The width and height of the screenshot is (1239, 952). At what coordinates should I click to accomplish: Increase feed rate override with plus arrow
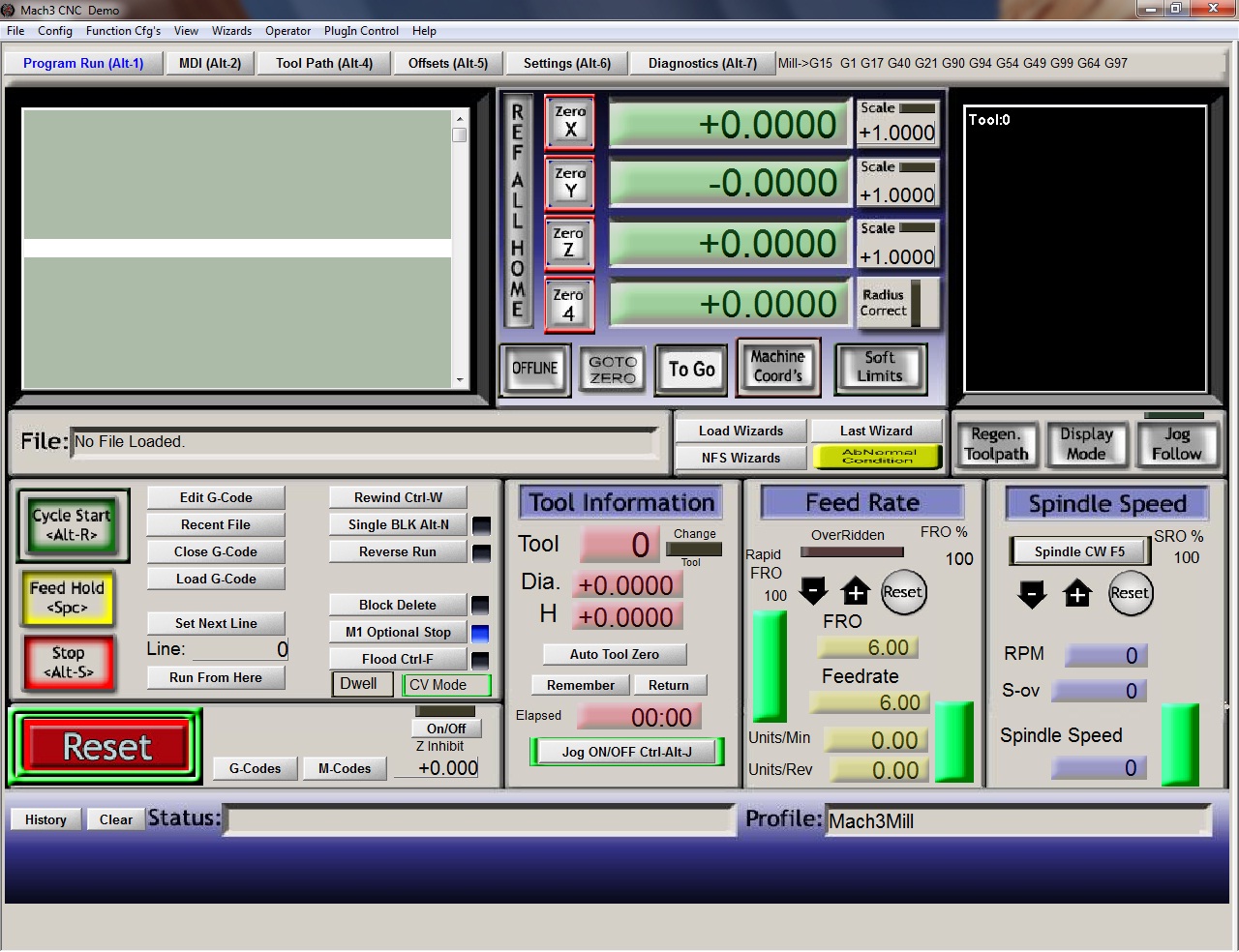(856, 590)
